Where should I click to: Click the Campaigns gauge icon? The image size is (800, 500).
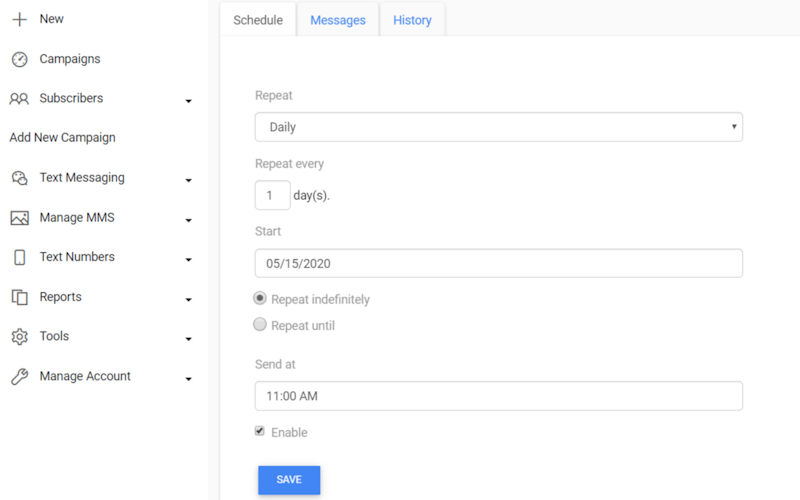[19, 59]
